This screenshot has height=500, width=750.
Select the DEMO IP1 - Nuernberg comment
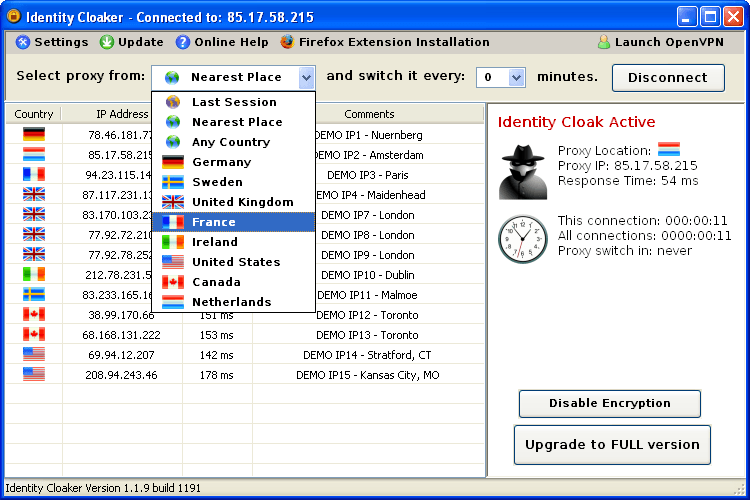(368, 135)
